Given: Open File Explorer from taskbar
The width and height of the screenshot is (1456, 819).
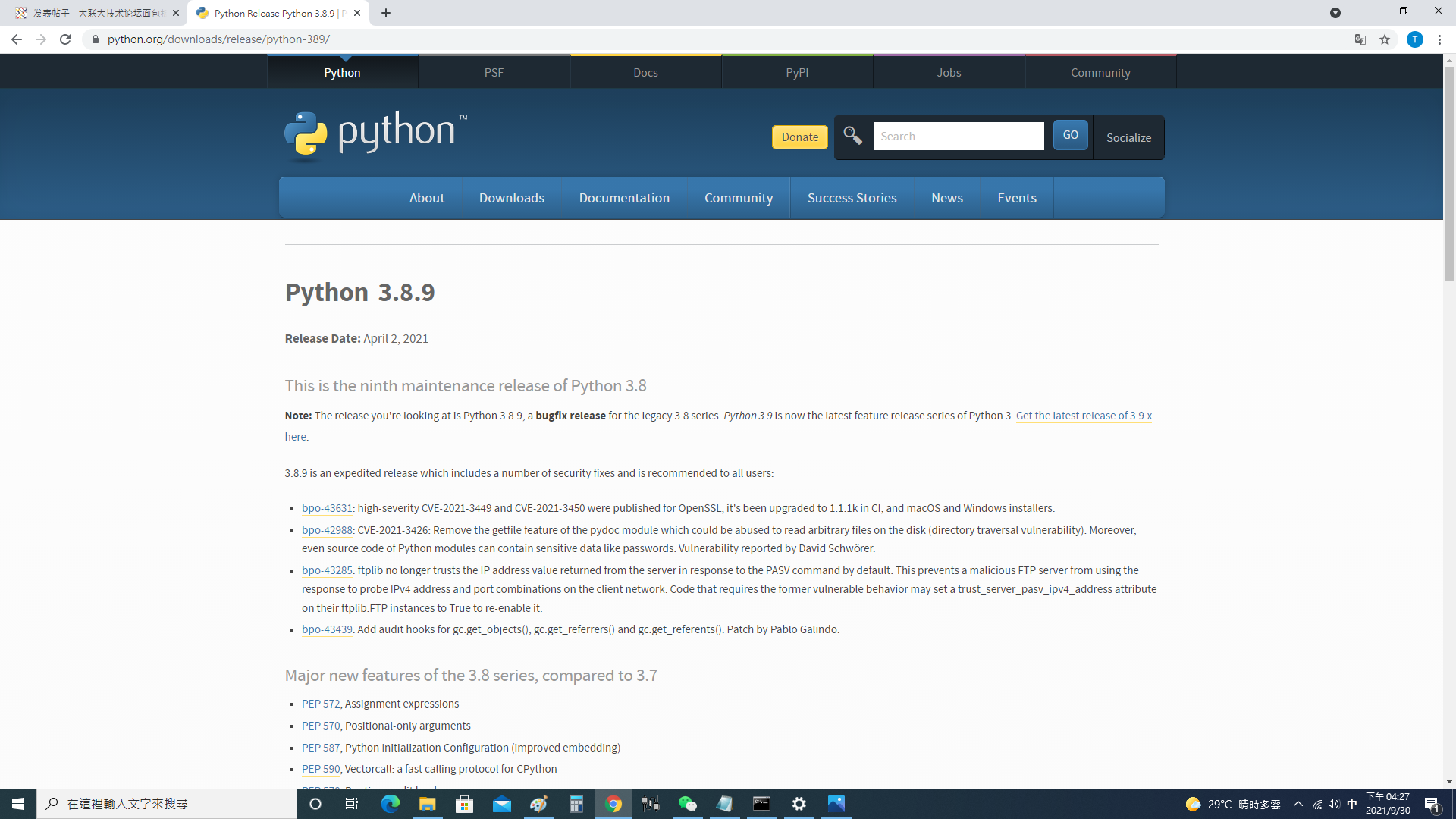Looking at the screenshot, I should tap(427, 804).
